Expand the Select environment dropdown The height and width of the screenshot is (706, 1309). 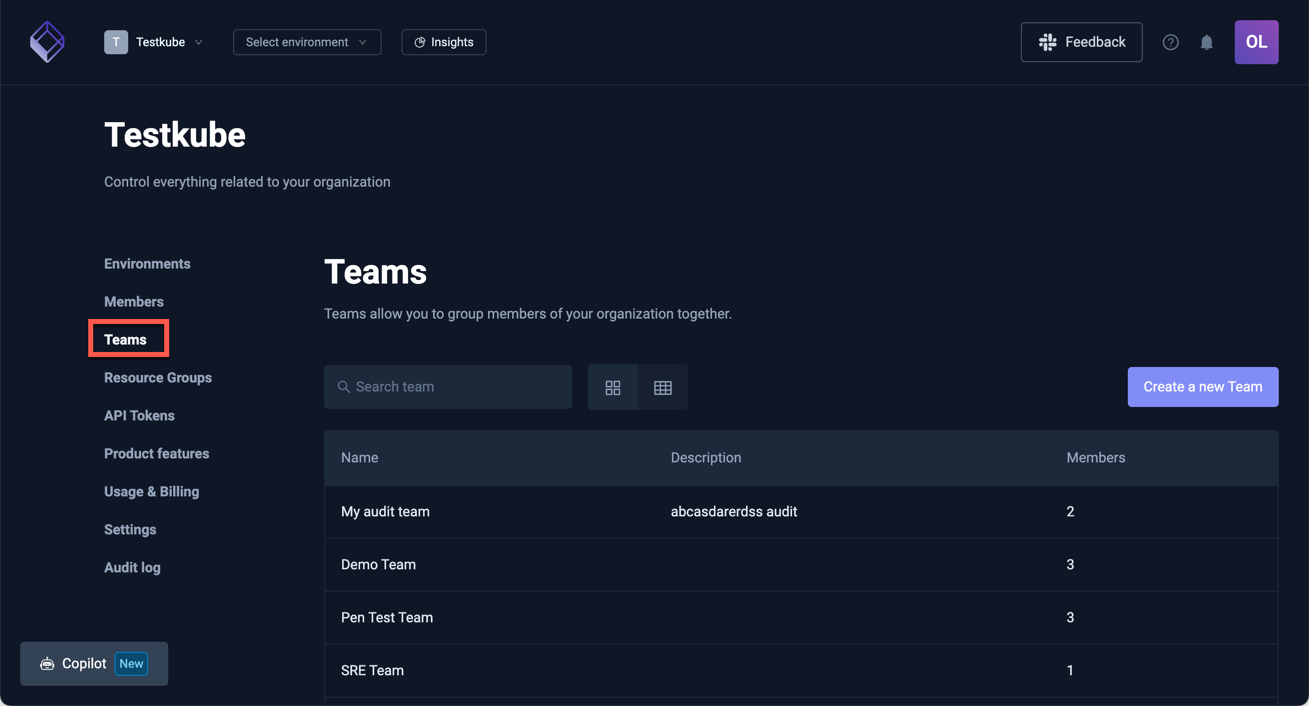[x=306, y=42]
